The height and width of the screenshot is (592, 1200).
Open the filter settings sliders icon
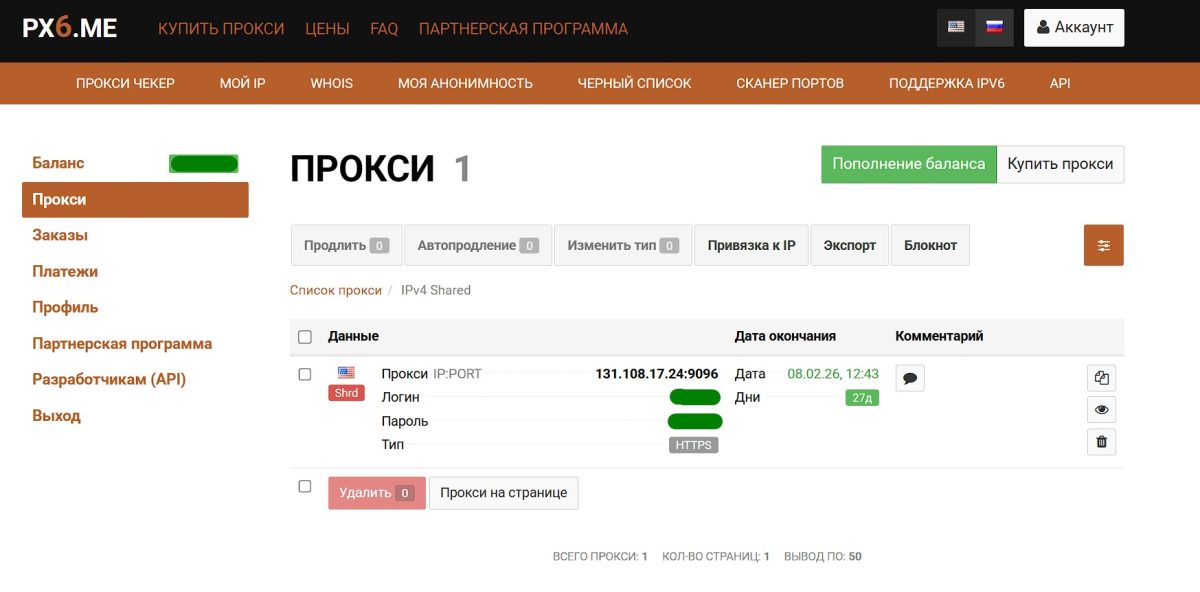click(1103, 245)
